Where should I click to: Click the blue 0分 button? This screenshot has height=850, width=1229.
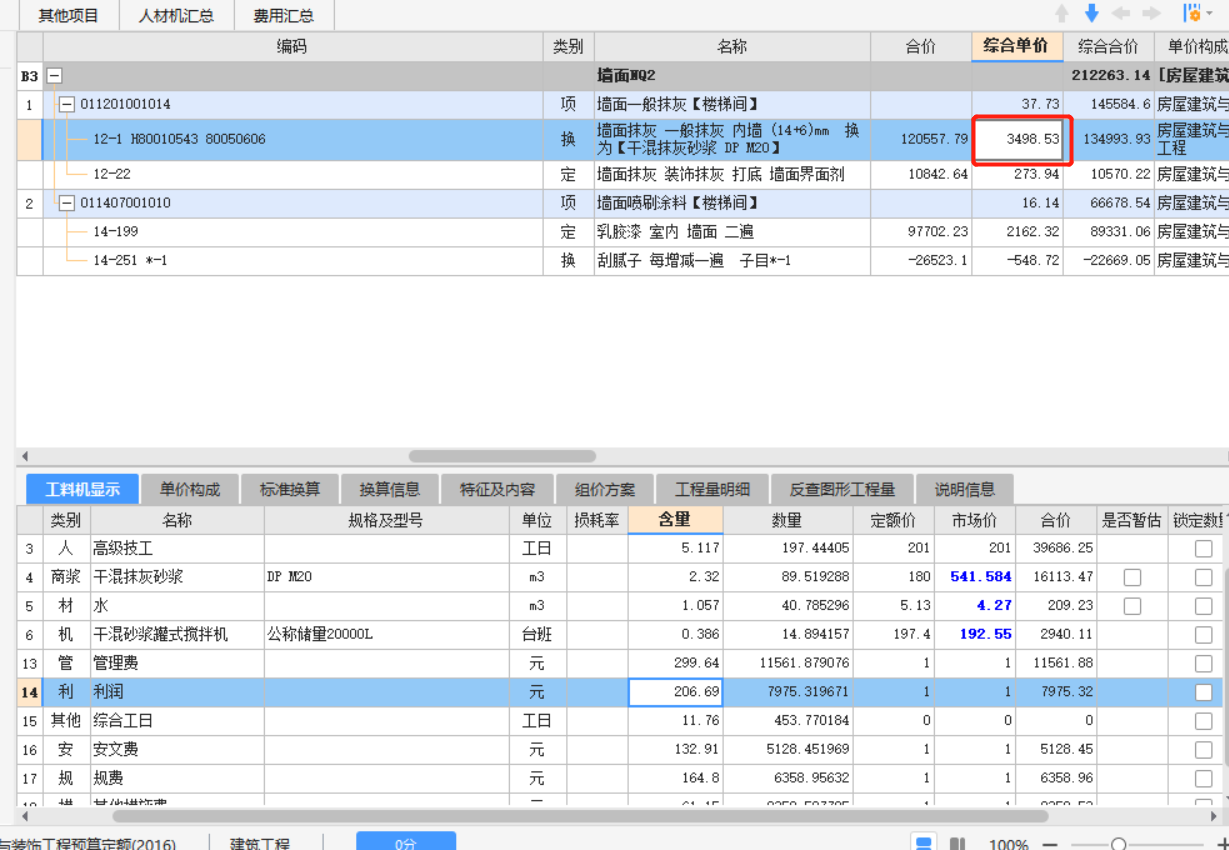tap(405, 842)
